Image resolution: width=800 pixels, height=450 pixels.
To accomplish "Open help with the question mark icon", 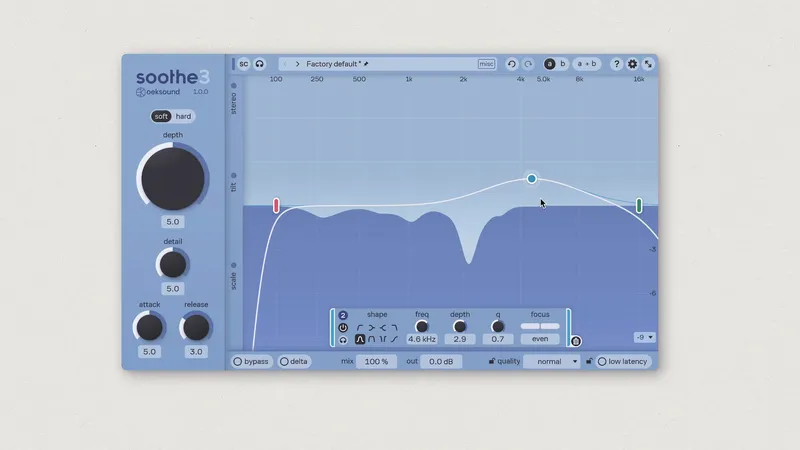I will (616, 64).
